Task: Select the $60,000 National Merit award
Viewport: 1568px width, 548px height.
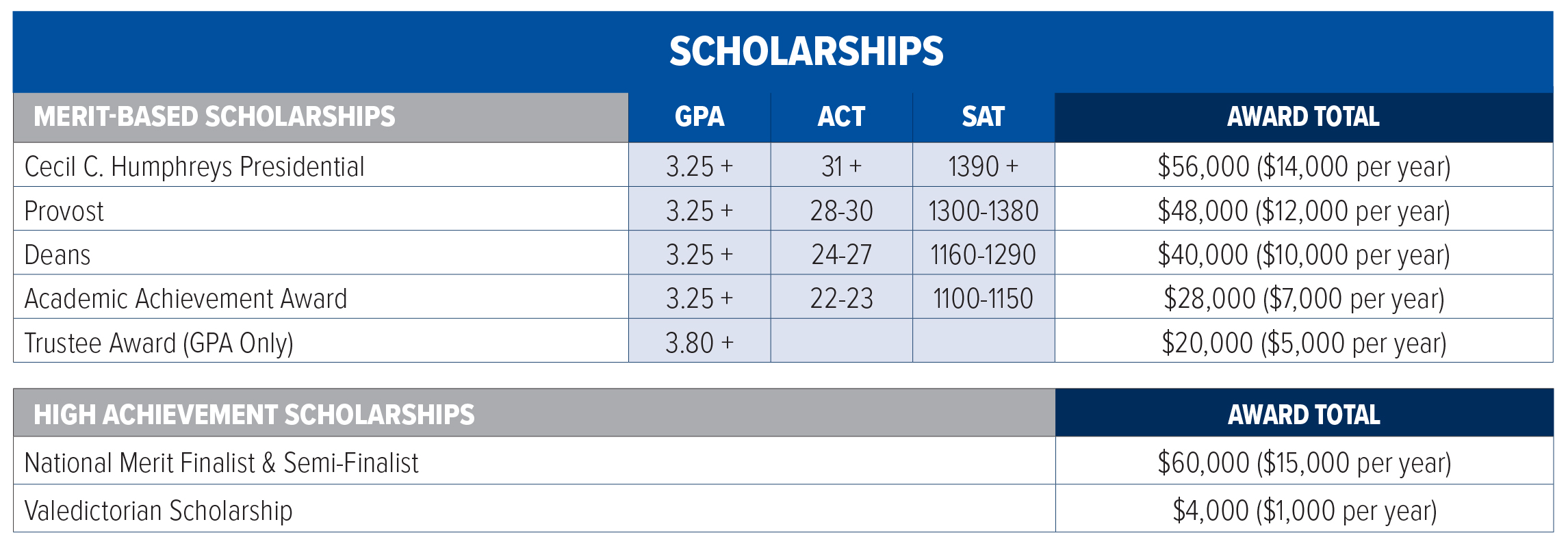Action: (1303, 463)
